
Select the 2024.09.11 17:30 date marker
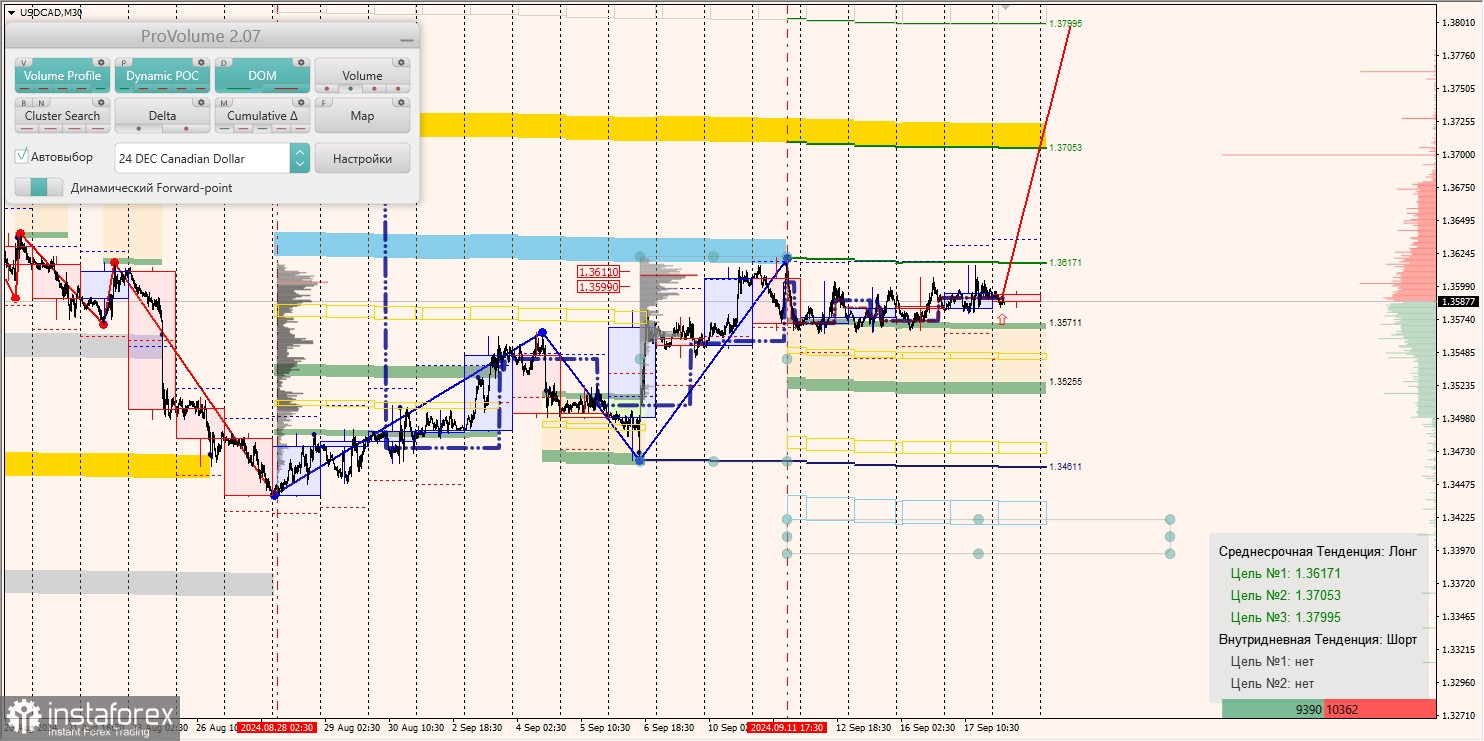(x=788, y=728)
